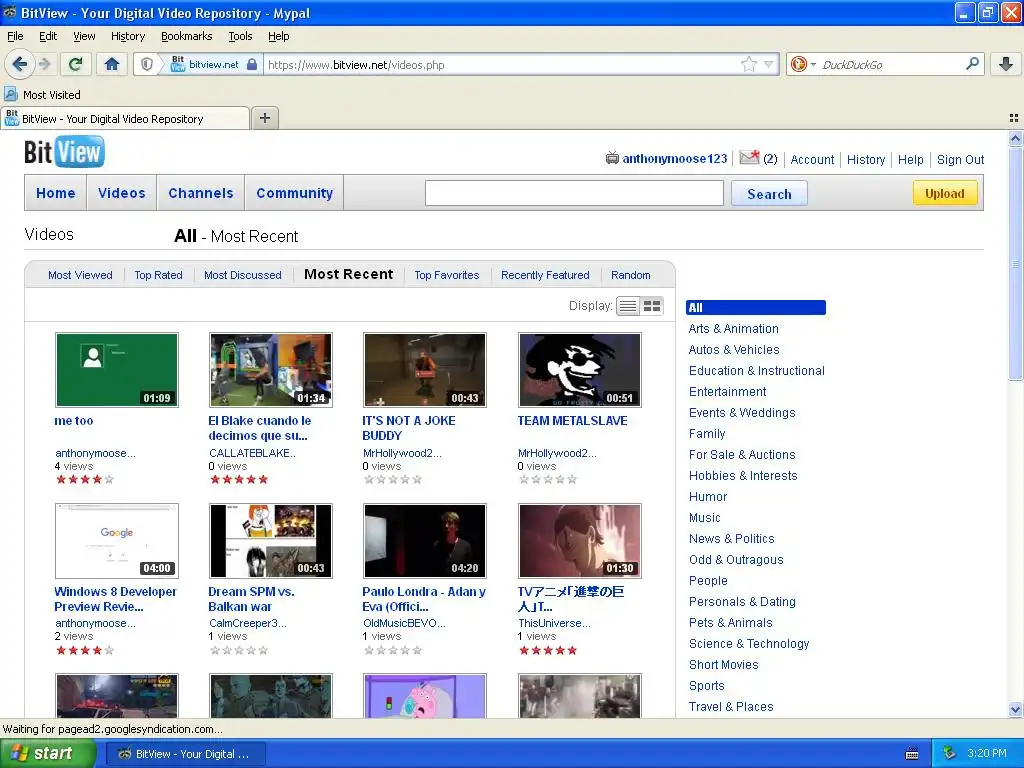Open IT'S NOT A JOKE BUDDY video title
This screenshot has width=1024, height=768.
pos(409,428)
